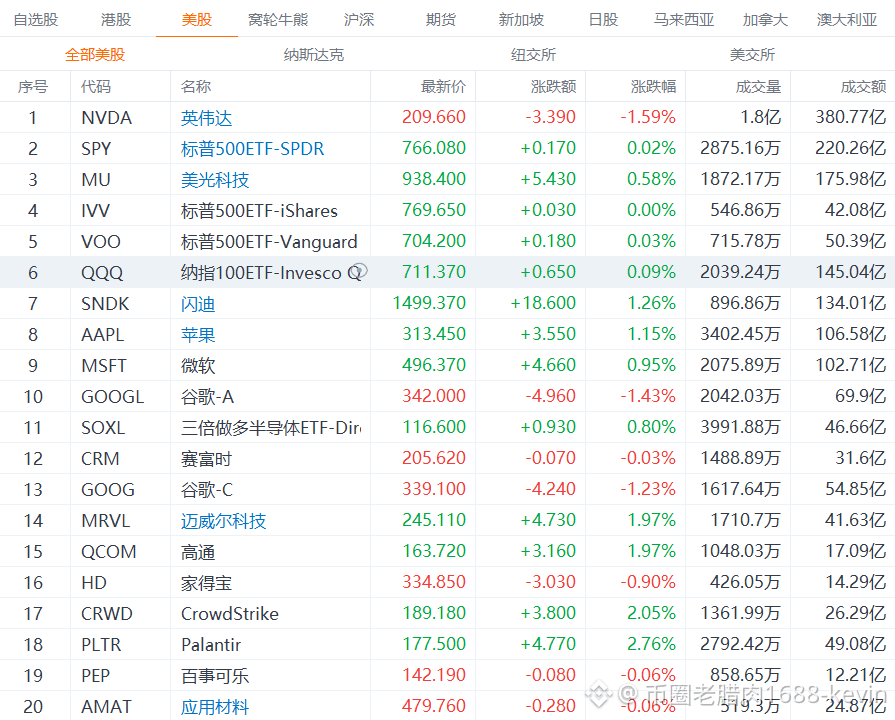The image size is (895, 720).
Task: Select the 谷歌-C row name
Action: click(207, 490)
